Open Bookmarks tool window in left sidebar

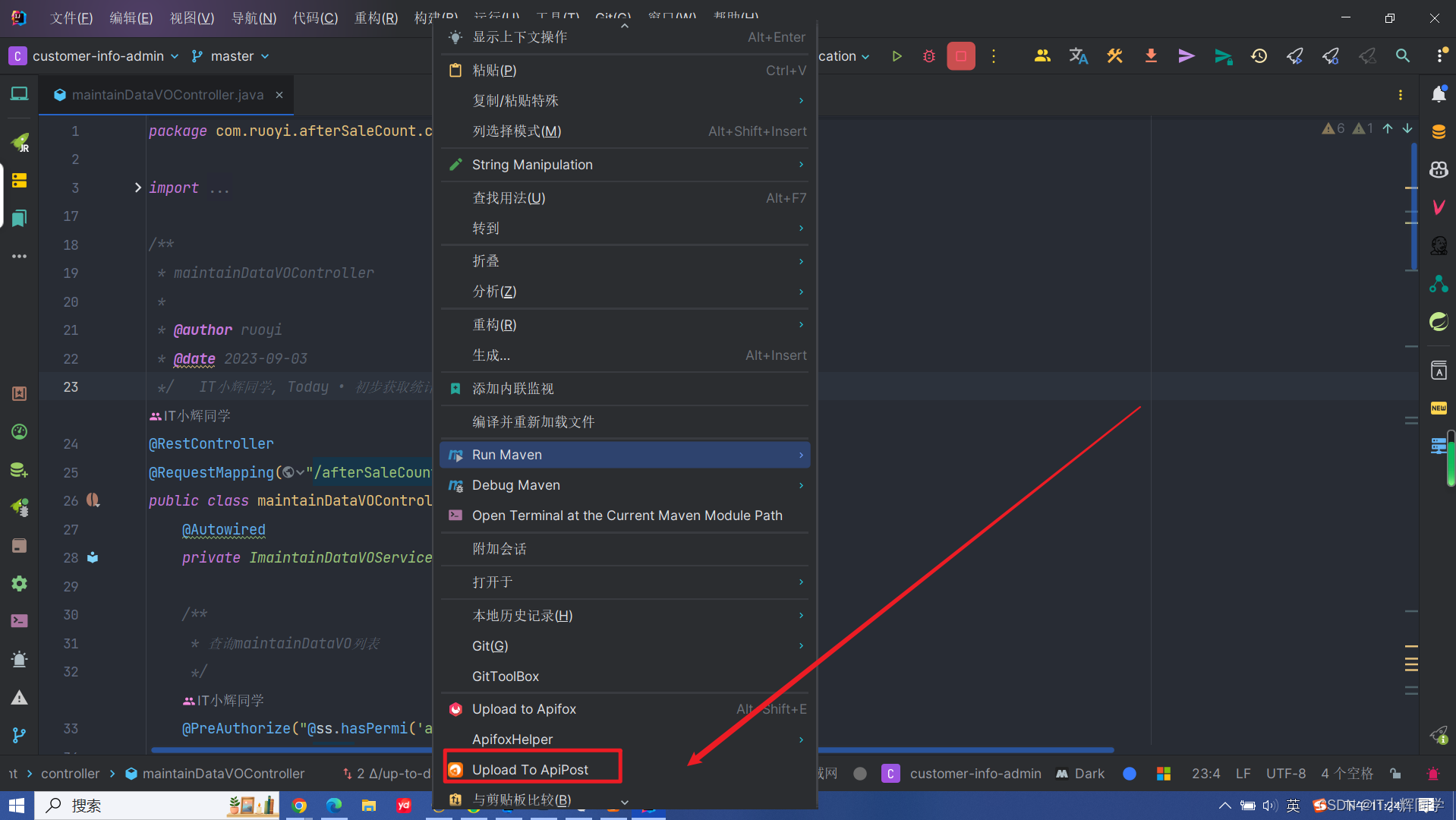tap(19, 219)
